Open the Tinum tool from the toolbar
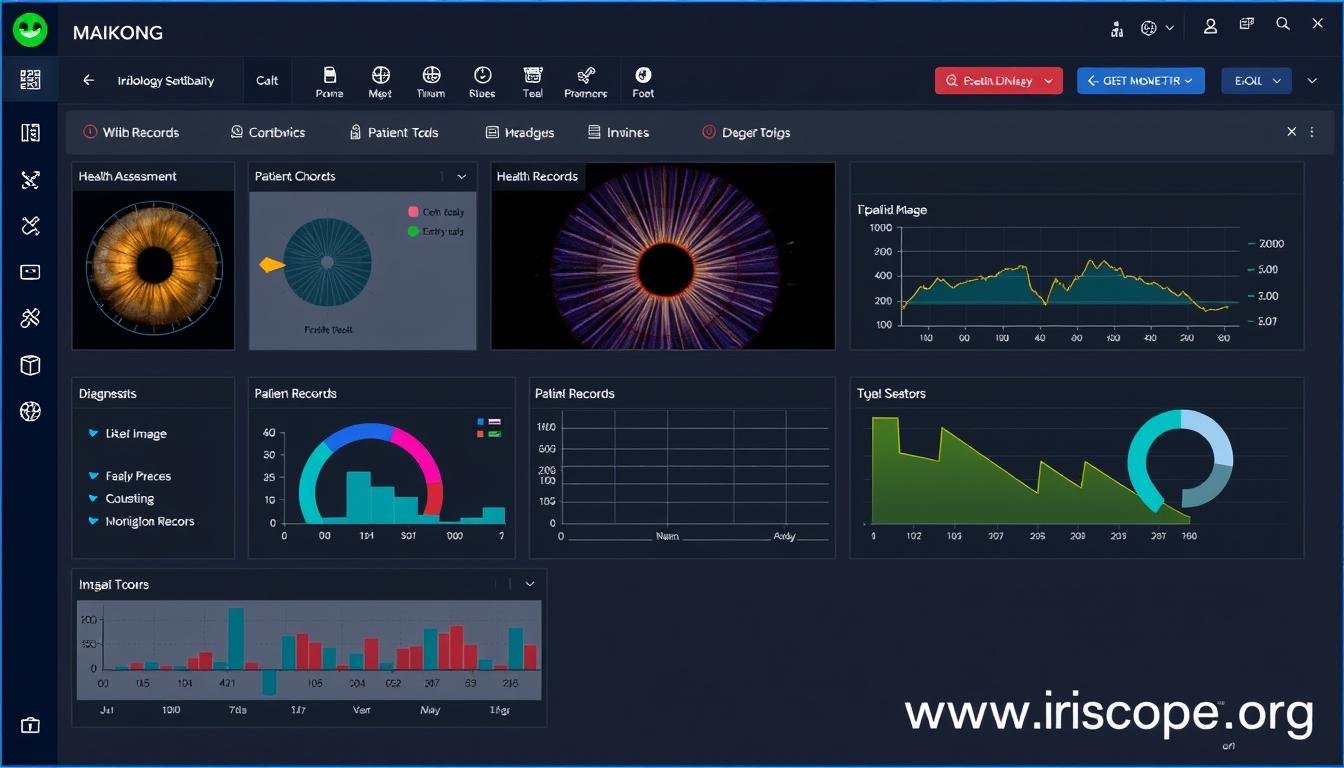The height and width of the screenshot is (768, 1344). tap(431, 80)
